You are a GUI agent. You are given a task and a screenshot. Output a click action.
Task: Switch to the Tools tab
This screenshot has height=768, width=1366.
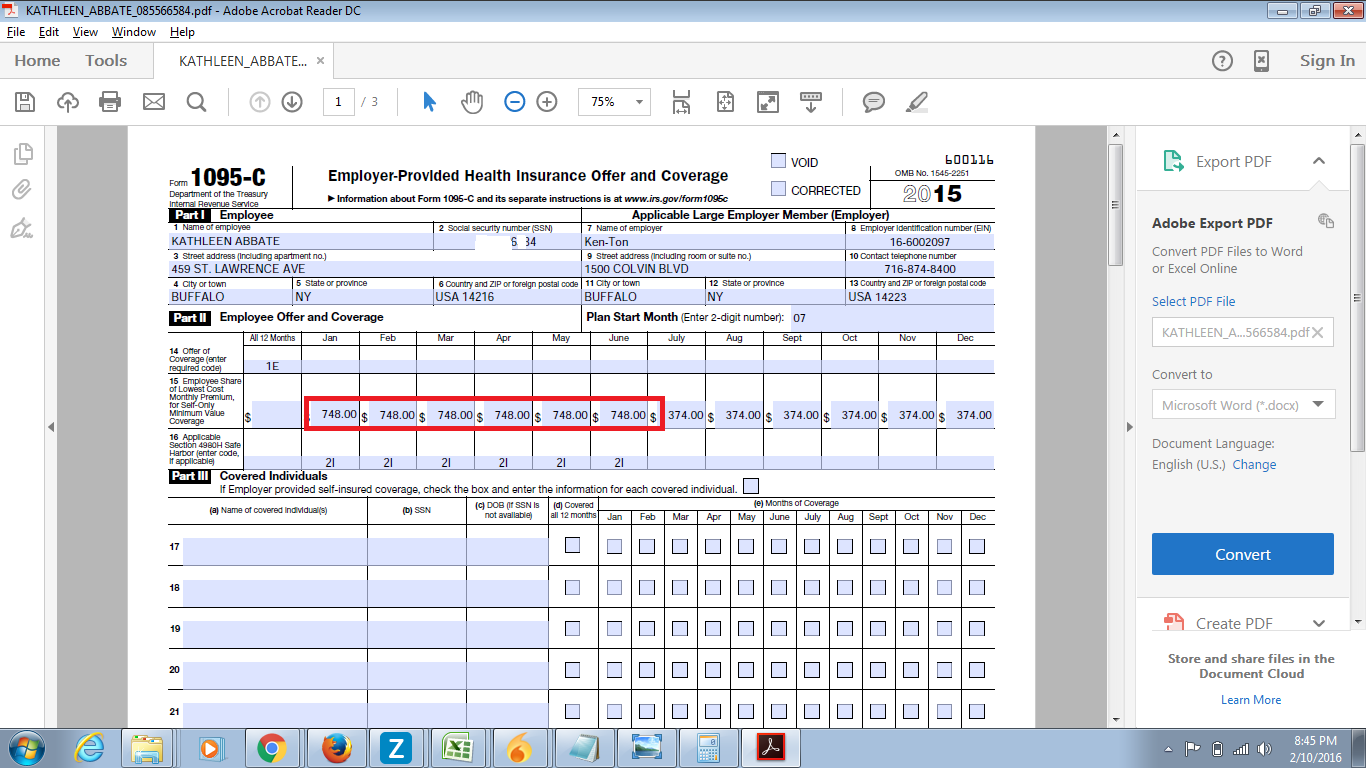(x=106, y=61)
